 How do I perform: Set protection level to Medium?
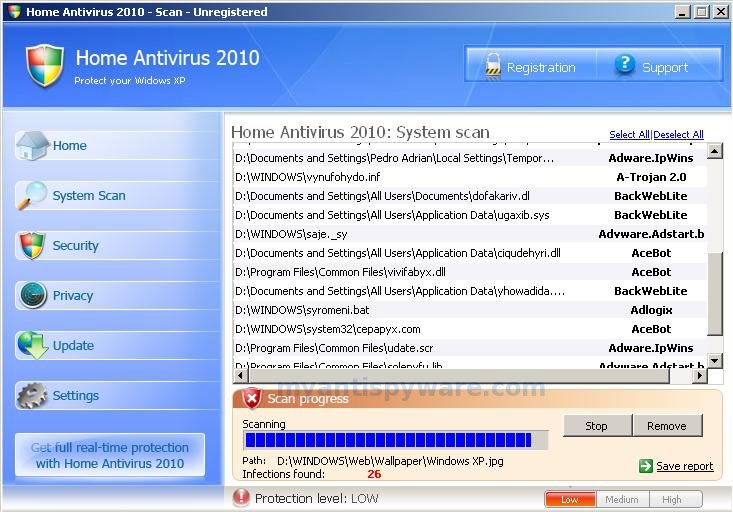pos(622,499)
